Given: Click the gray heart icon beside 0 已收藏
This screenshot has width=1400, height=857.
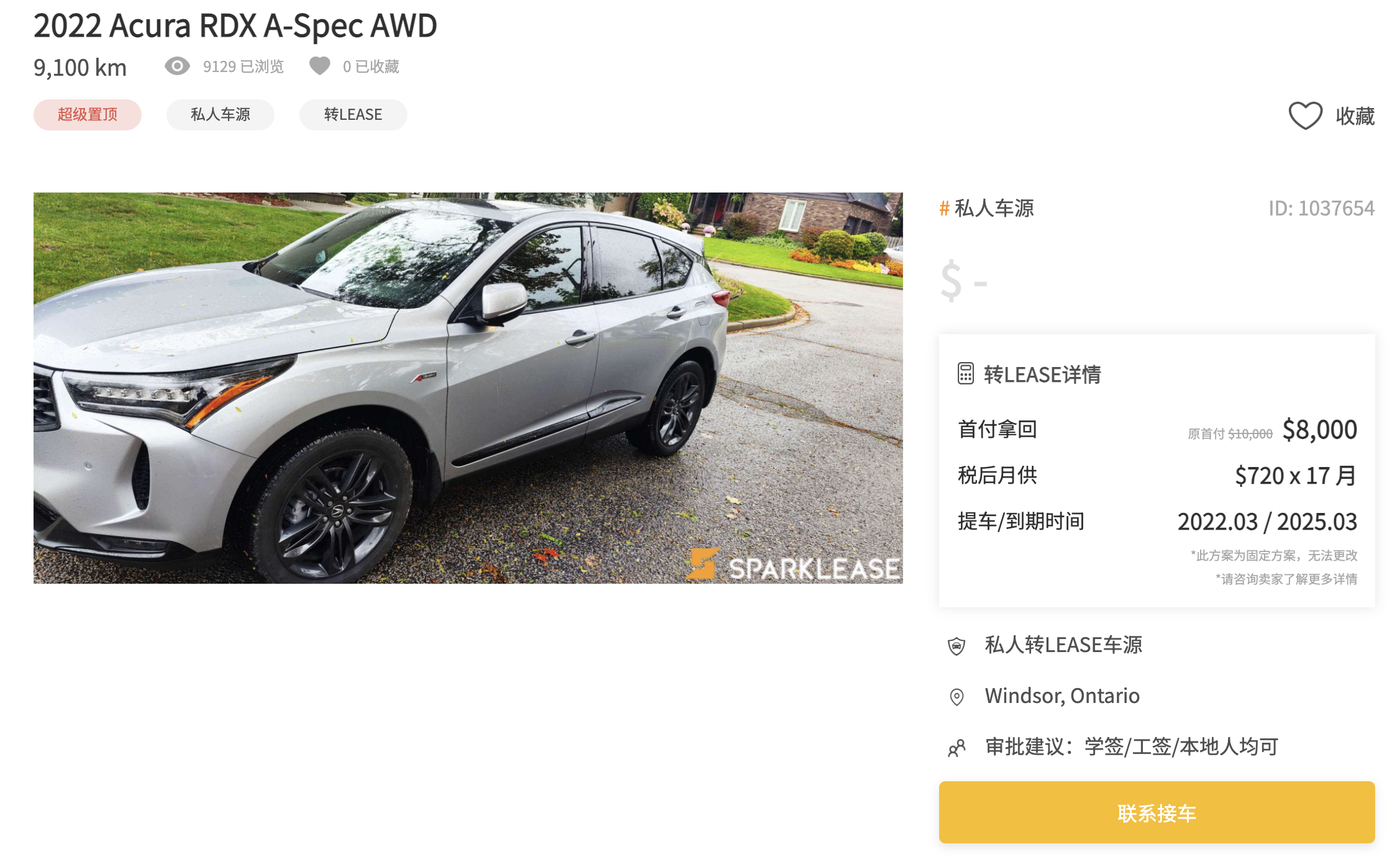Looking at the screenshot, I should [x=320, y=66].
